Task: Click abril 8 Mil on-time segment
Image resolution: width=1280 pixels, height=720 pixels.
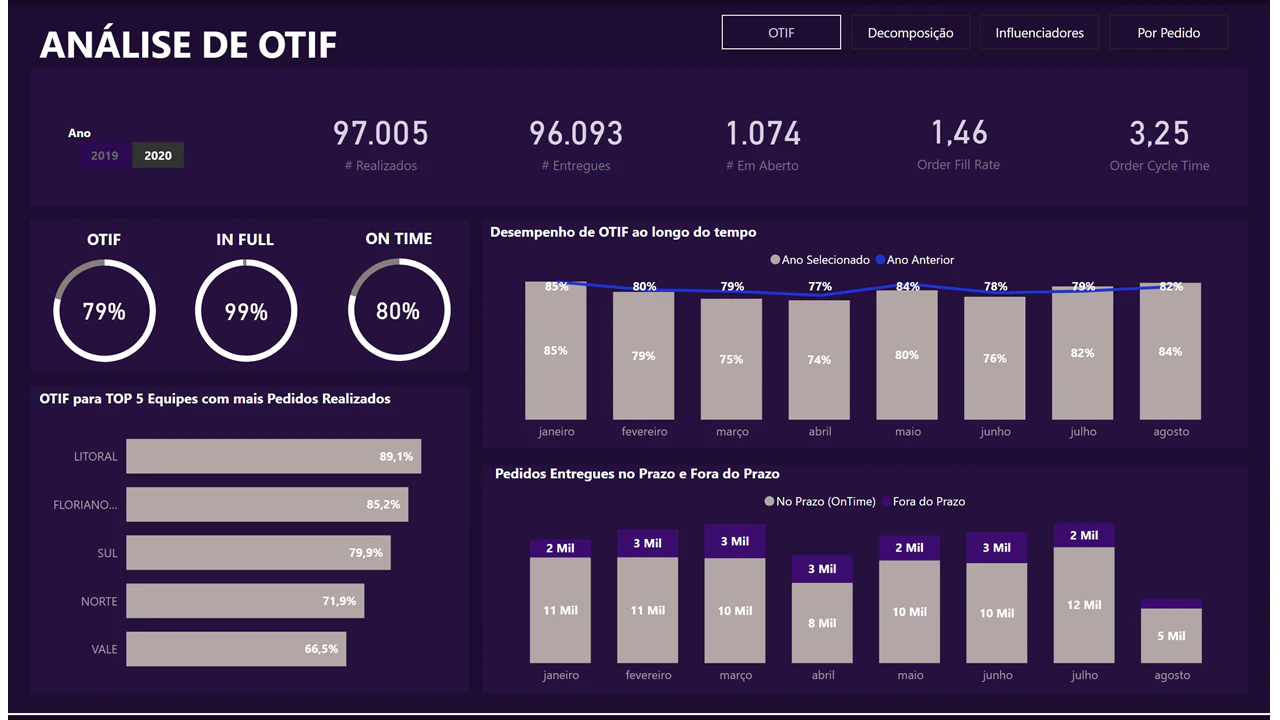Action: (x=822, y=623)
